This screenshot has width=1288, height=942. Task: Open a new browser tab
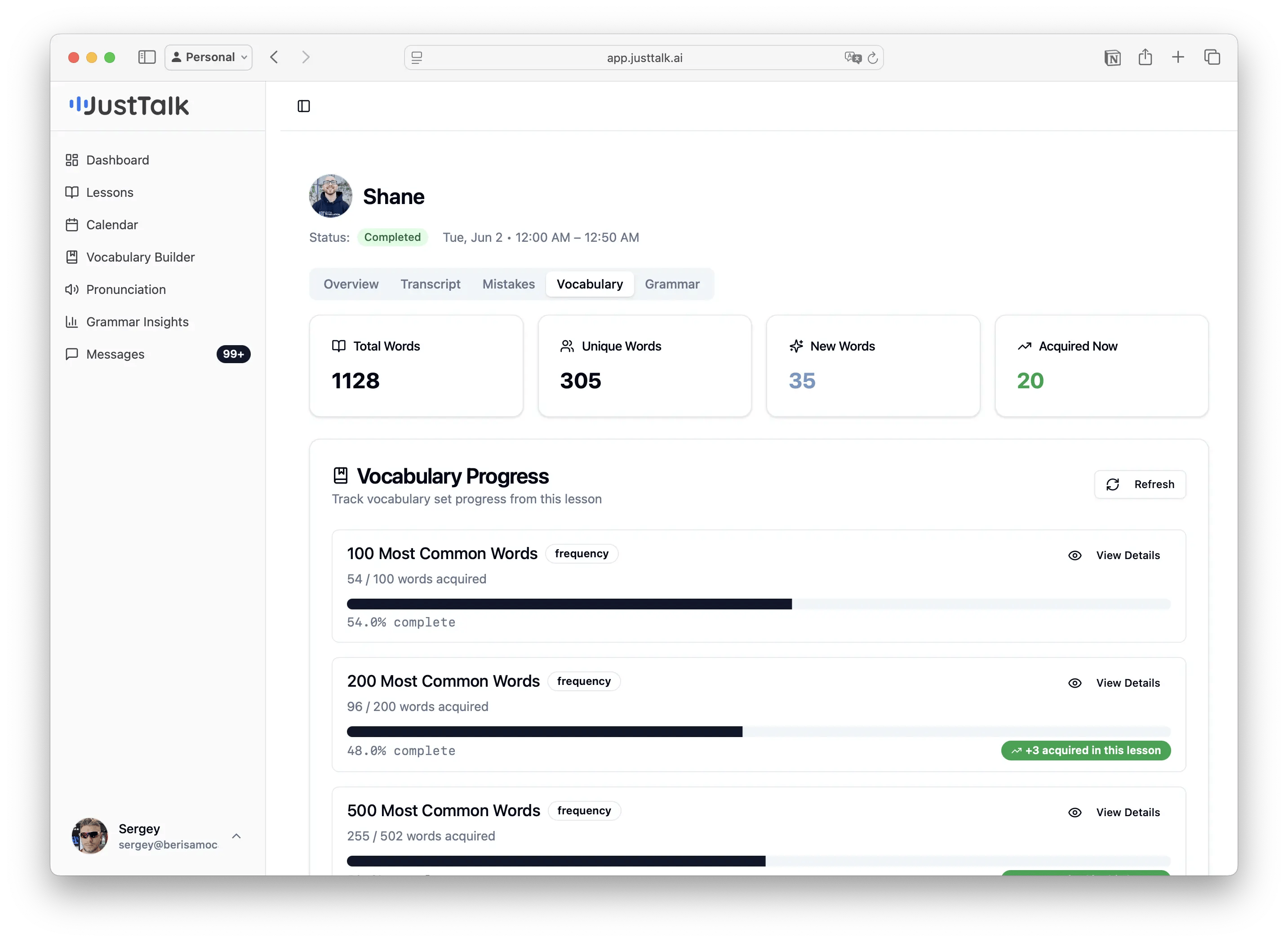coord(1178,57)
